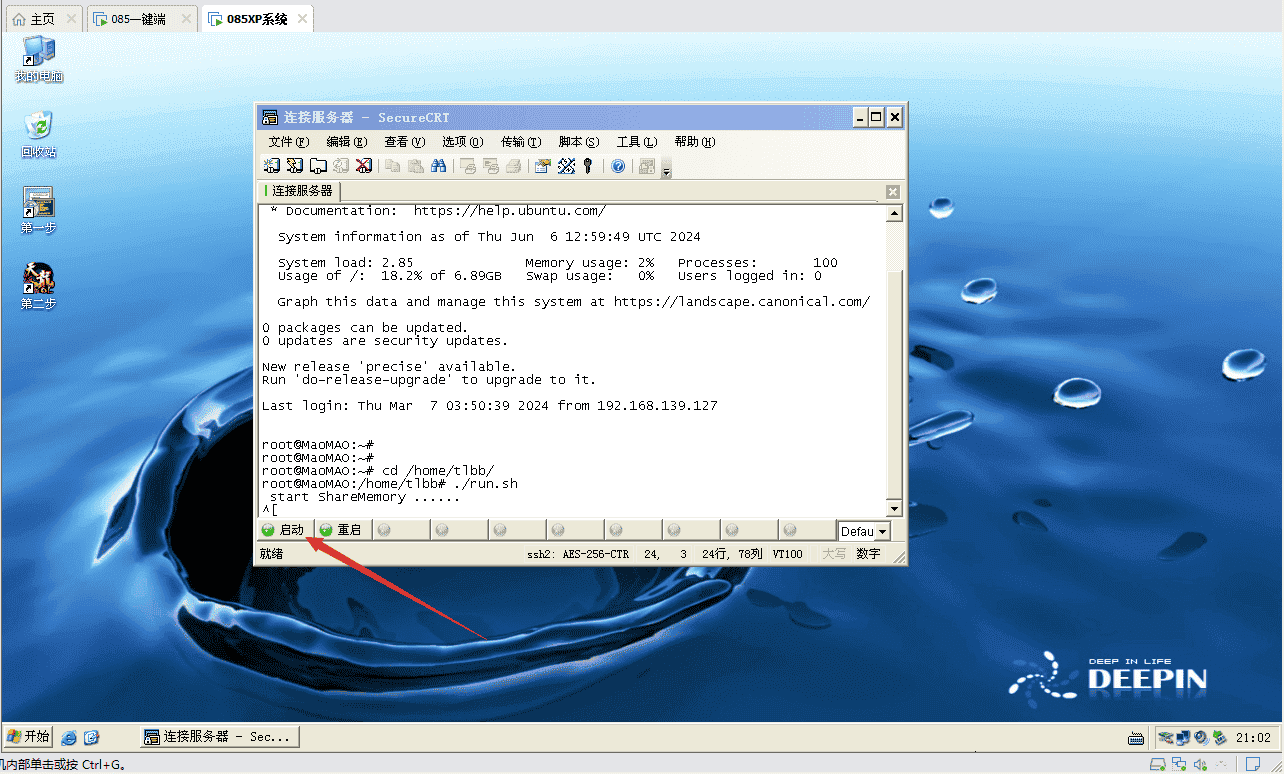Toggle 数字 num indicator in status bar
The image size is (1284, 774).
coord(866,554)
